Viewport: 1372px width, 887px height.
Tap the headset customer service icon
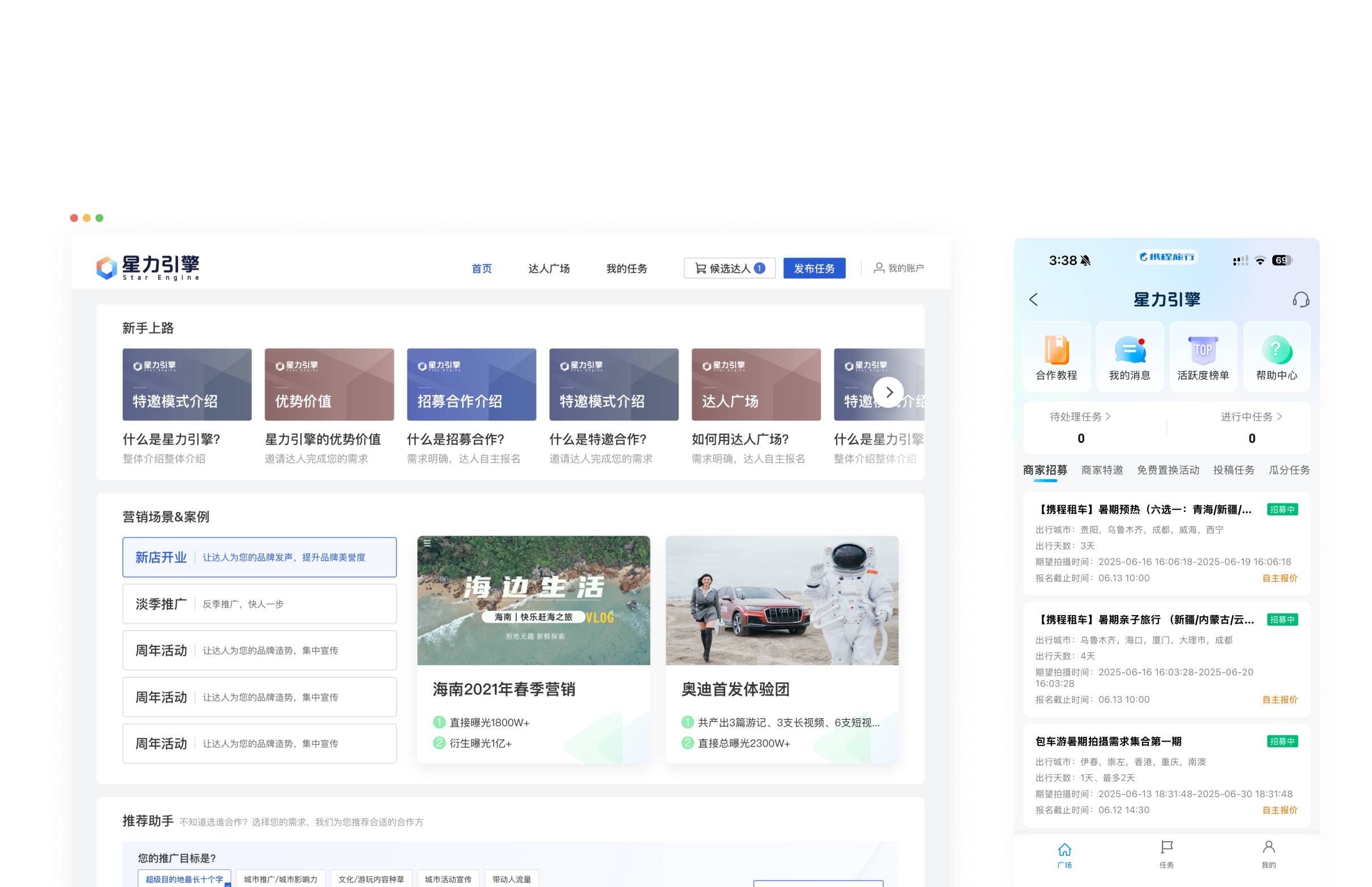click(1300, 300)
